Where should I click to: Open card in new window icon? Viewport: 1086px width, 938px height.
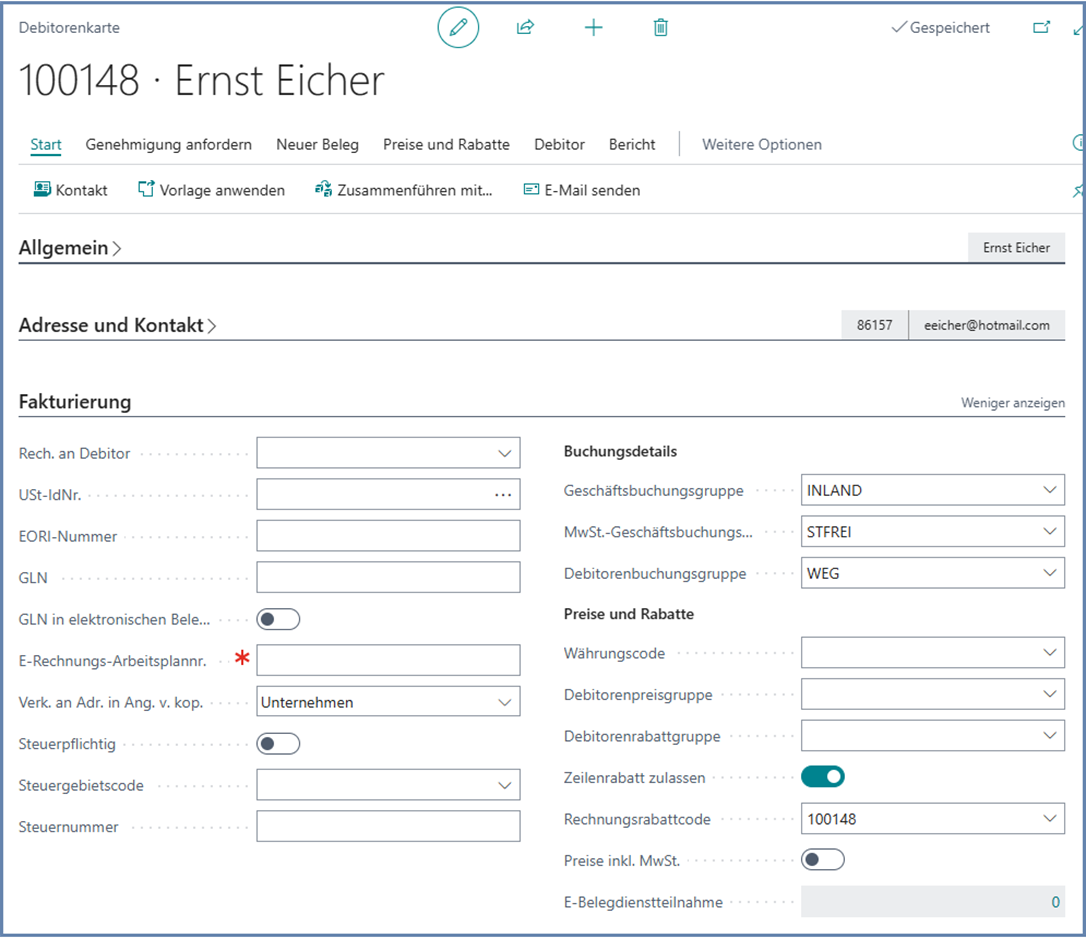pos(1041,28)
